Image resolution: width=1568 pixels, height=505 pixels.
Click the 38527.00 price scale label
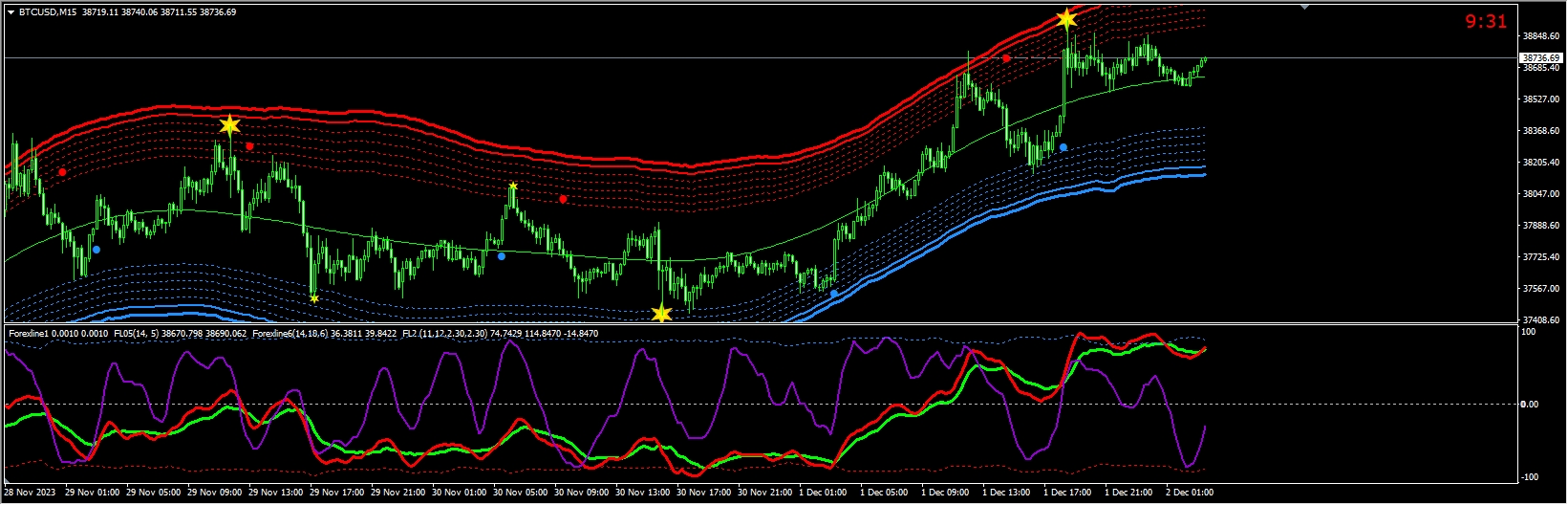(x=1542, y=99)
